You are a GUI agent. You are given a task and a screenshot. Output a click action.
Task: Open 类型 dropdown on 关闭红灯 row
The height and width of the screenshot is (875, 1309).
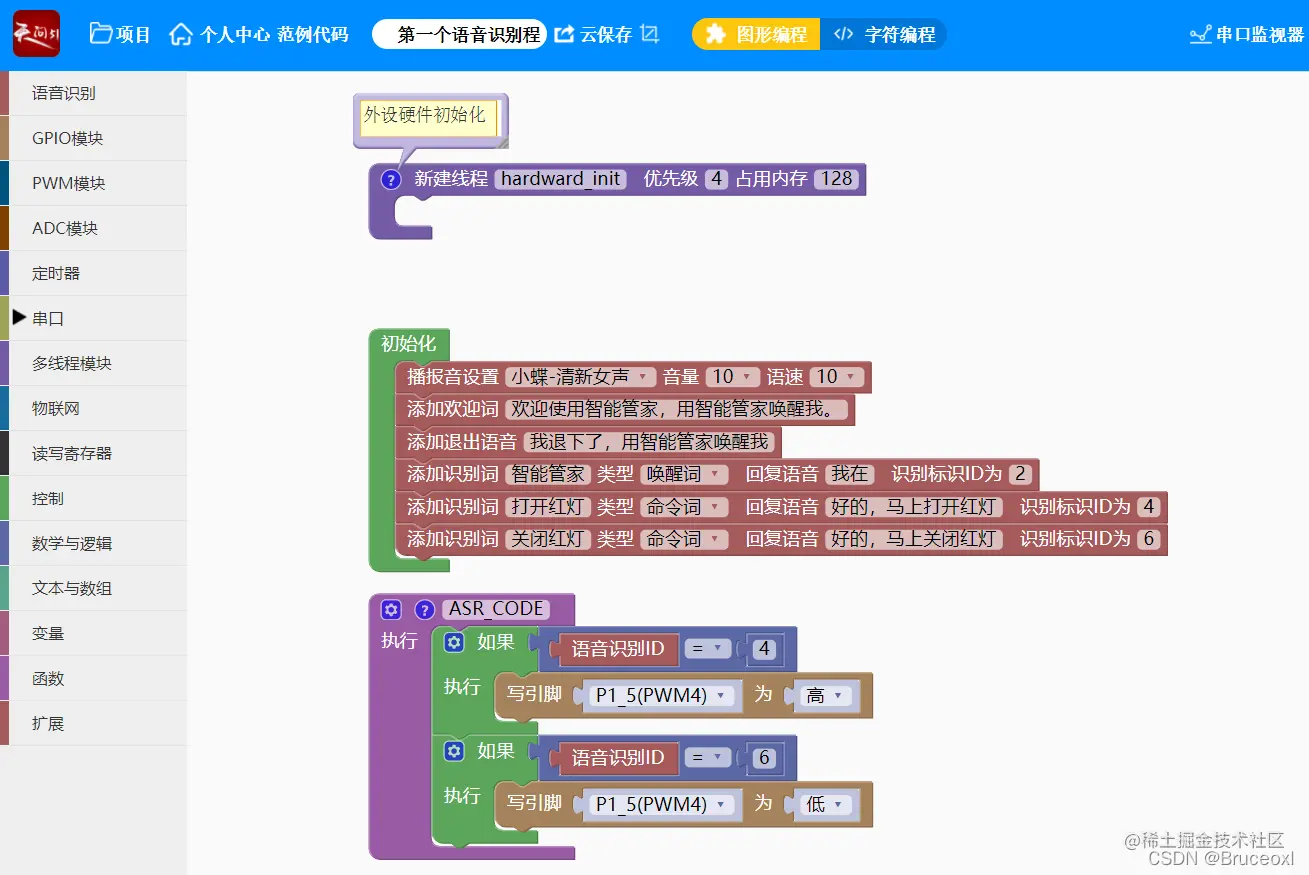pyautogui.click(x=684, y=539)
